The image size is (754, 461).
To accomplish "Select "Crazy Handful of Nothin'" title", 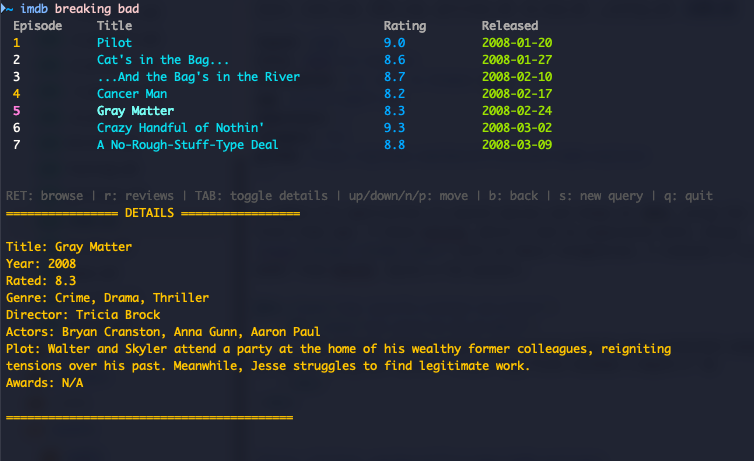I will [x=180, y=128].
